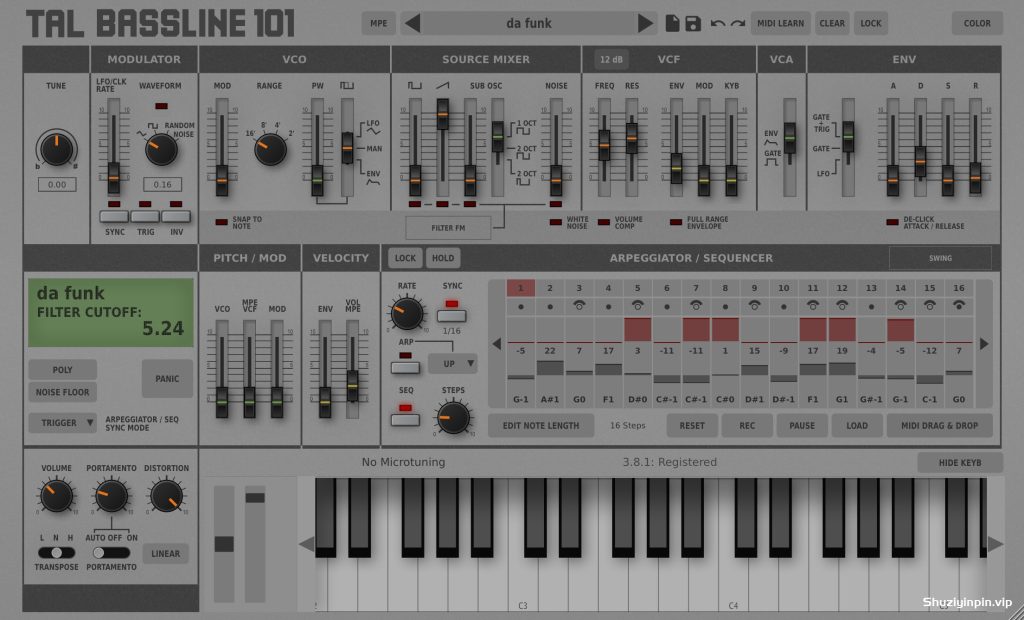The height and width of the screenshot is (620, 1024).
Task: Click the note dot under step 4
Action: (x=608, y=306)
